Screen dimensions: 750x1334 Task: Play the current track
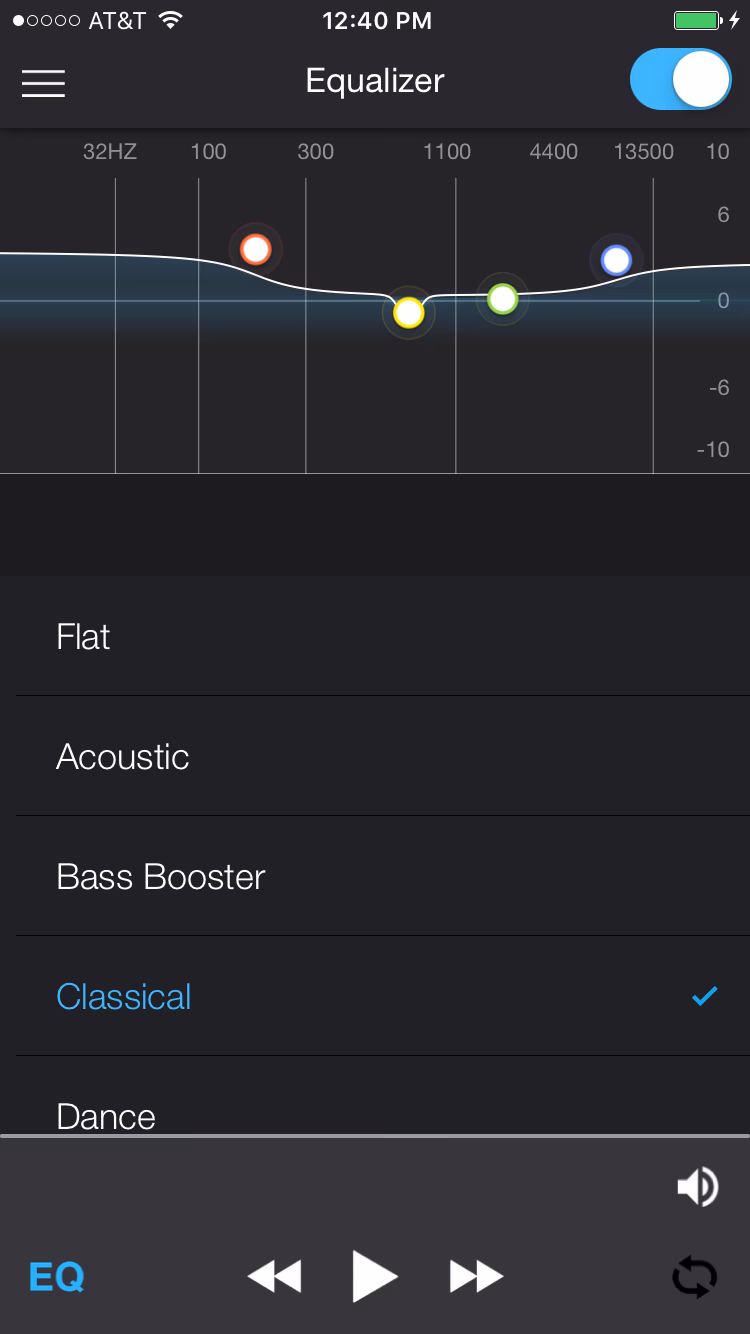375,1275
